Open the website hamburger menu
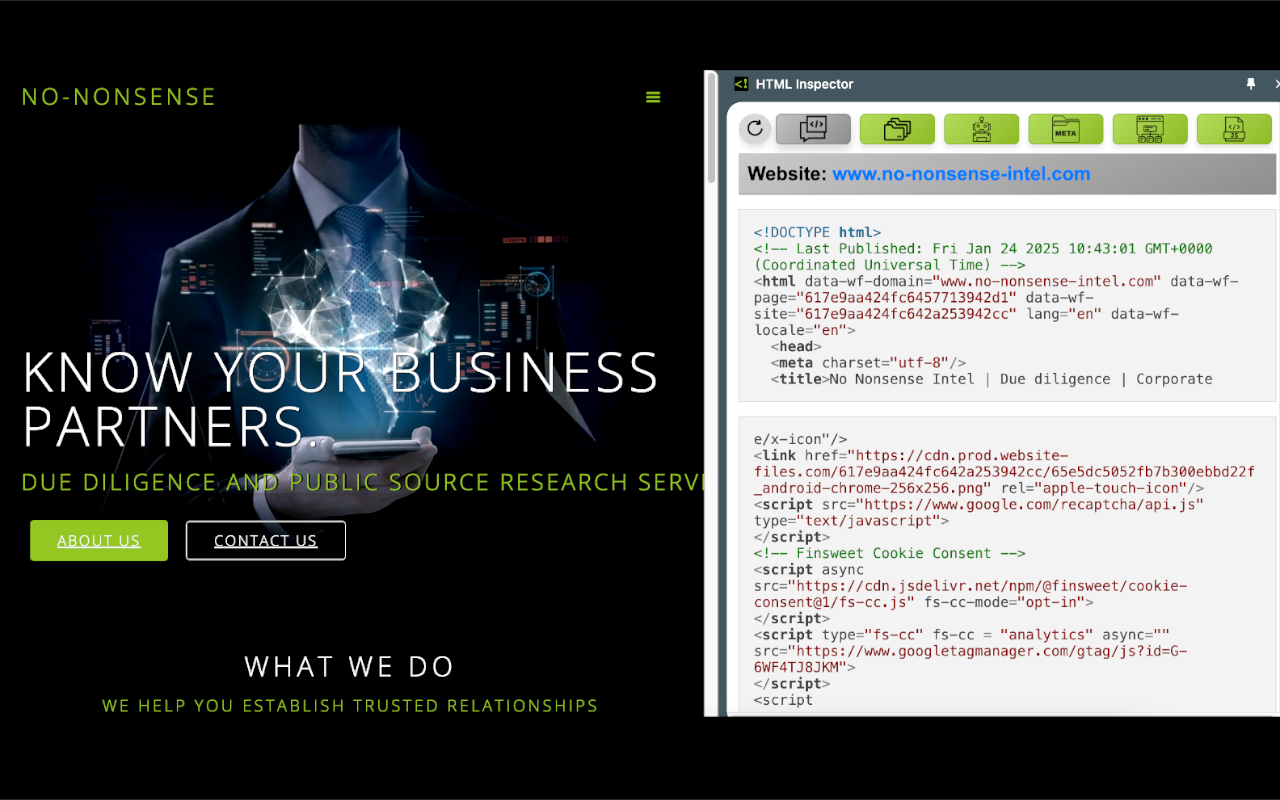Viewport: 1280px width, 800px height. [x=653, y=97]
